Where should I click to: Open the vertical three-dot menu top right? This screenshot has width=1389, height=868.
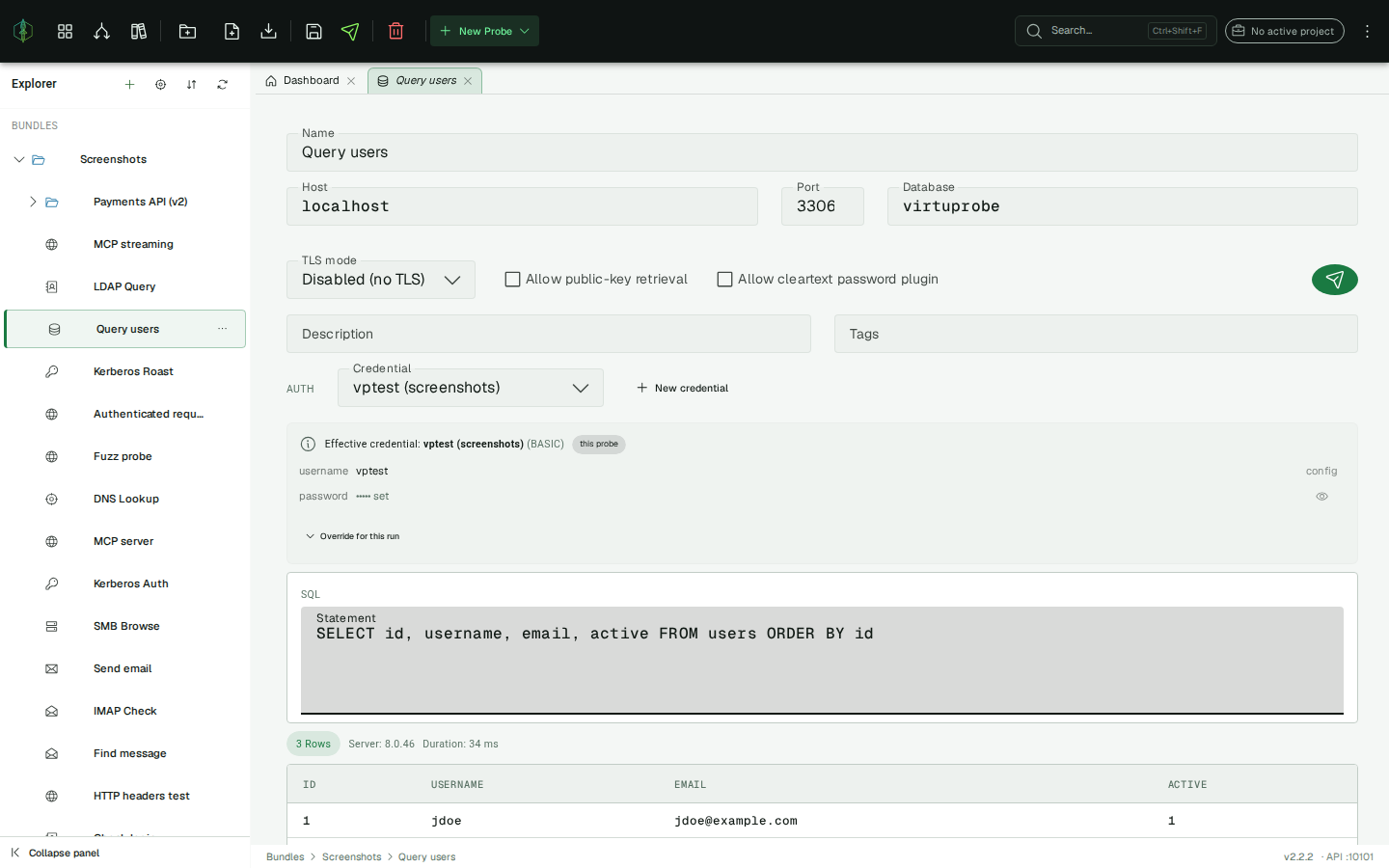point(1367,31)
